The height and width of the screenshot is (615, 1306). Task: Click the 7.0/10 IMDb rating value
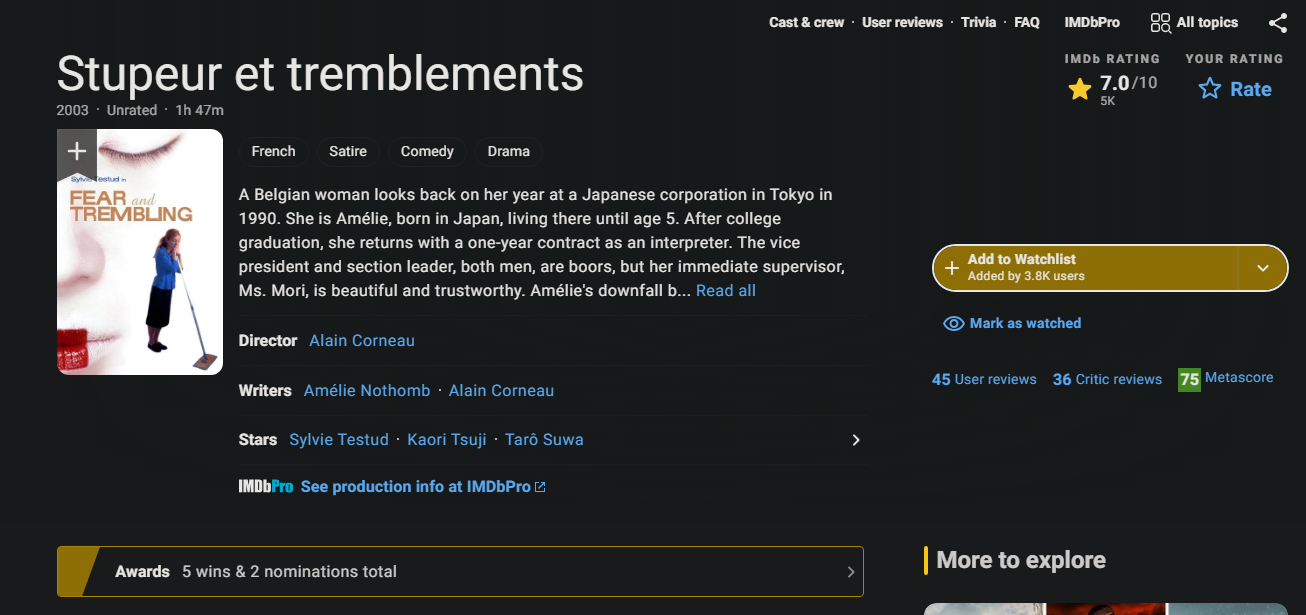pos(1129,83)
